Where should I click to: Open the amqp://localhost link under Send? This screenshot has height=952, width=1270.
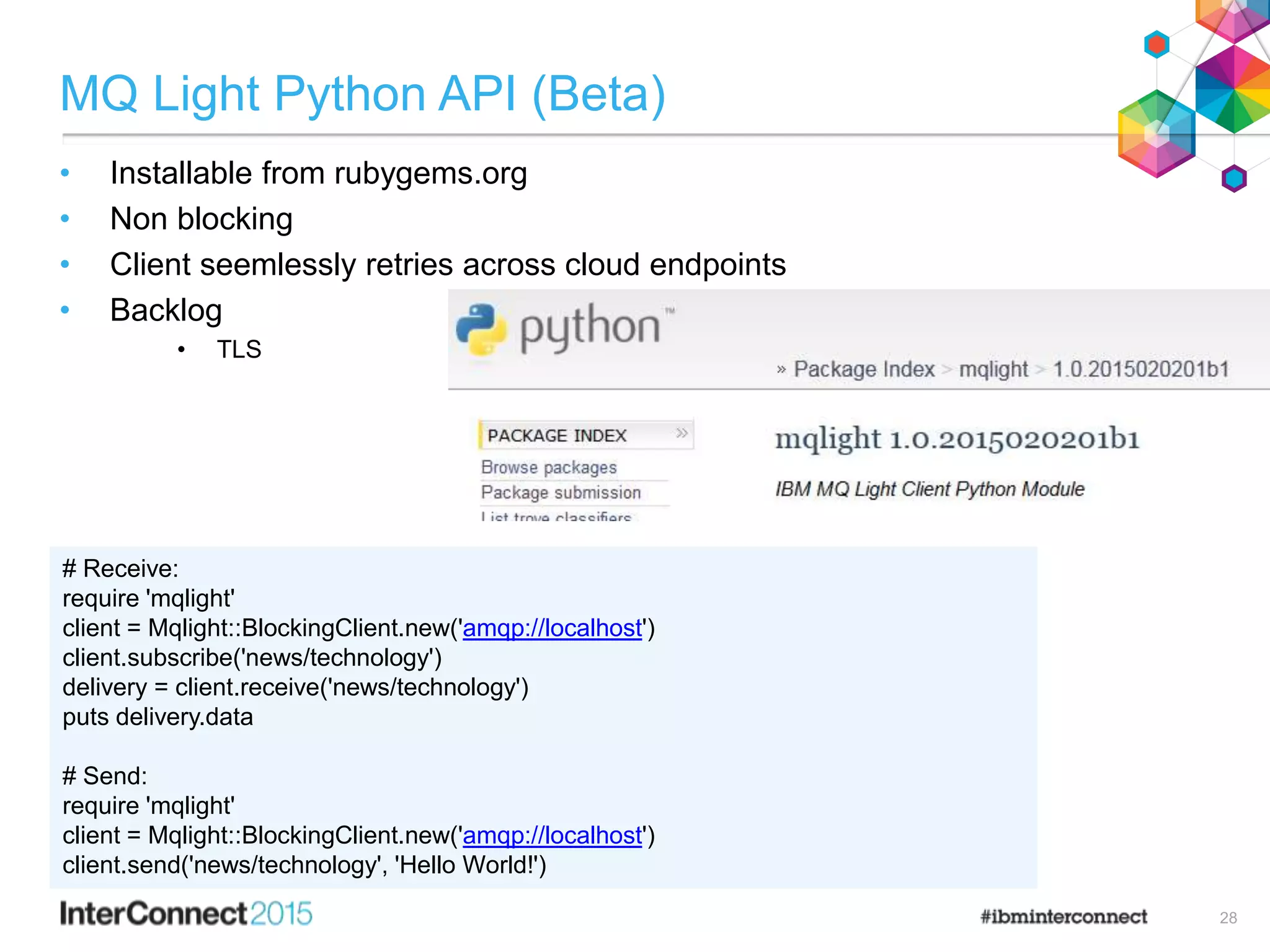pyautogui.click(x=553, y=836)
